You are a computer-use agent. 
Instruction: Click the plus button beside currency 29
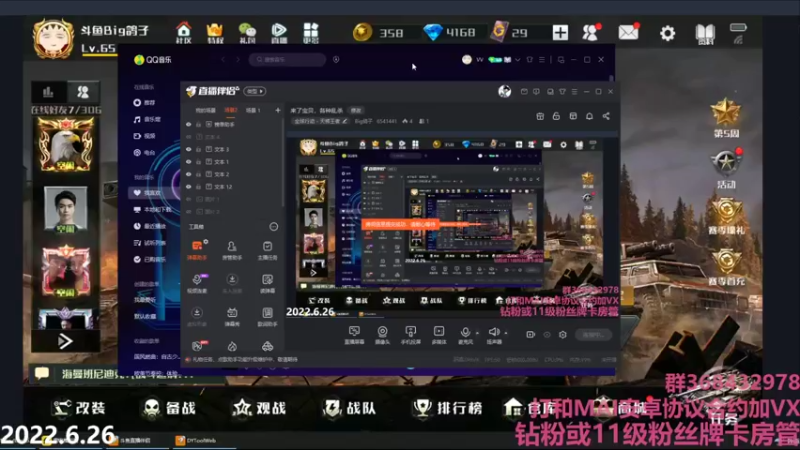coord(560,33)
